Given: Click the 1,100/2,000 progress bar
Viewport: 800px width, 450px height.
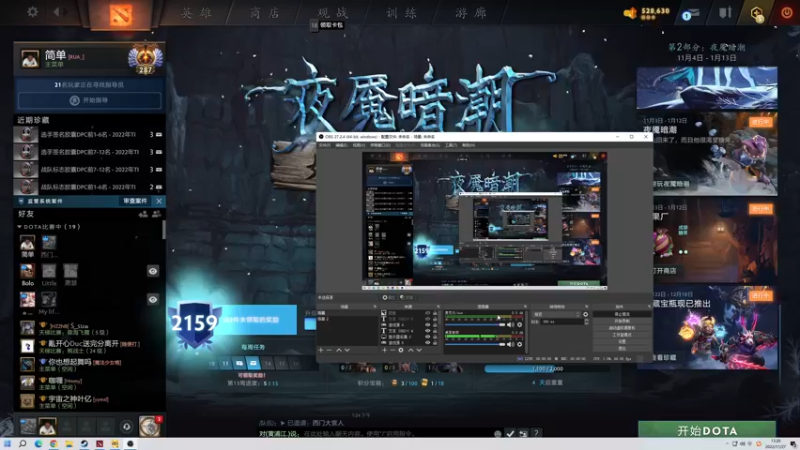Looking at the screenshot, I should 546,368.
